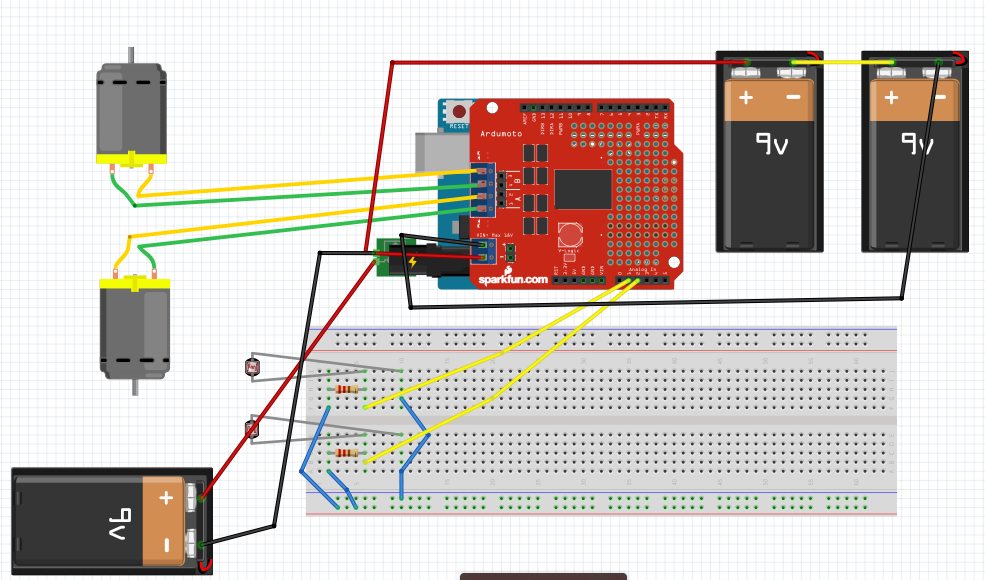Select the bottom DC motor

tap(135, 330)
